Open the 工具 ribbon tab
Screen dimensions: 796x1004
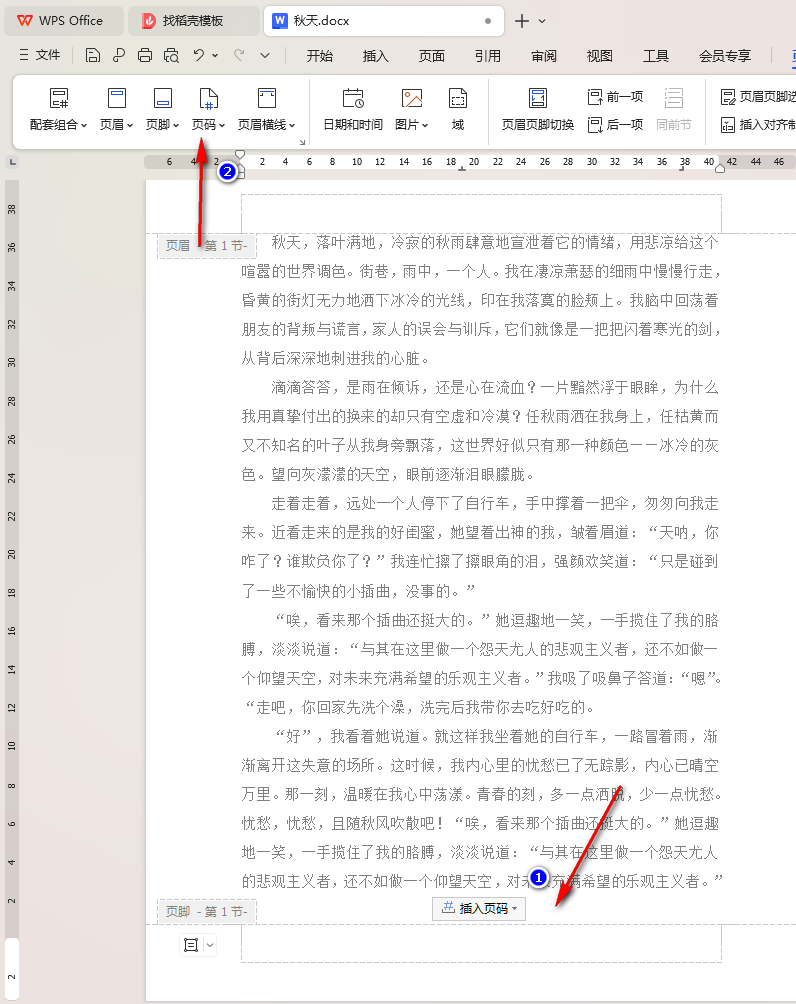click(x=656, y=56)
